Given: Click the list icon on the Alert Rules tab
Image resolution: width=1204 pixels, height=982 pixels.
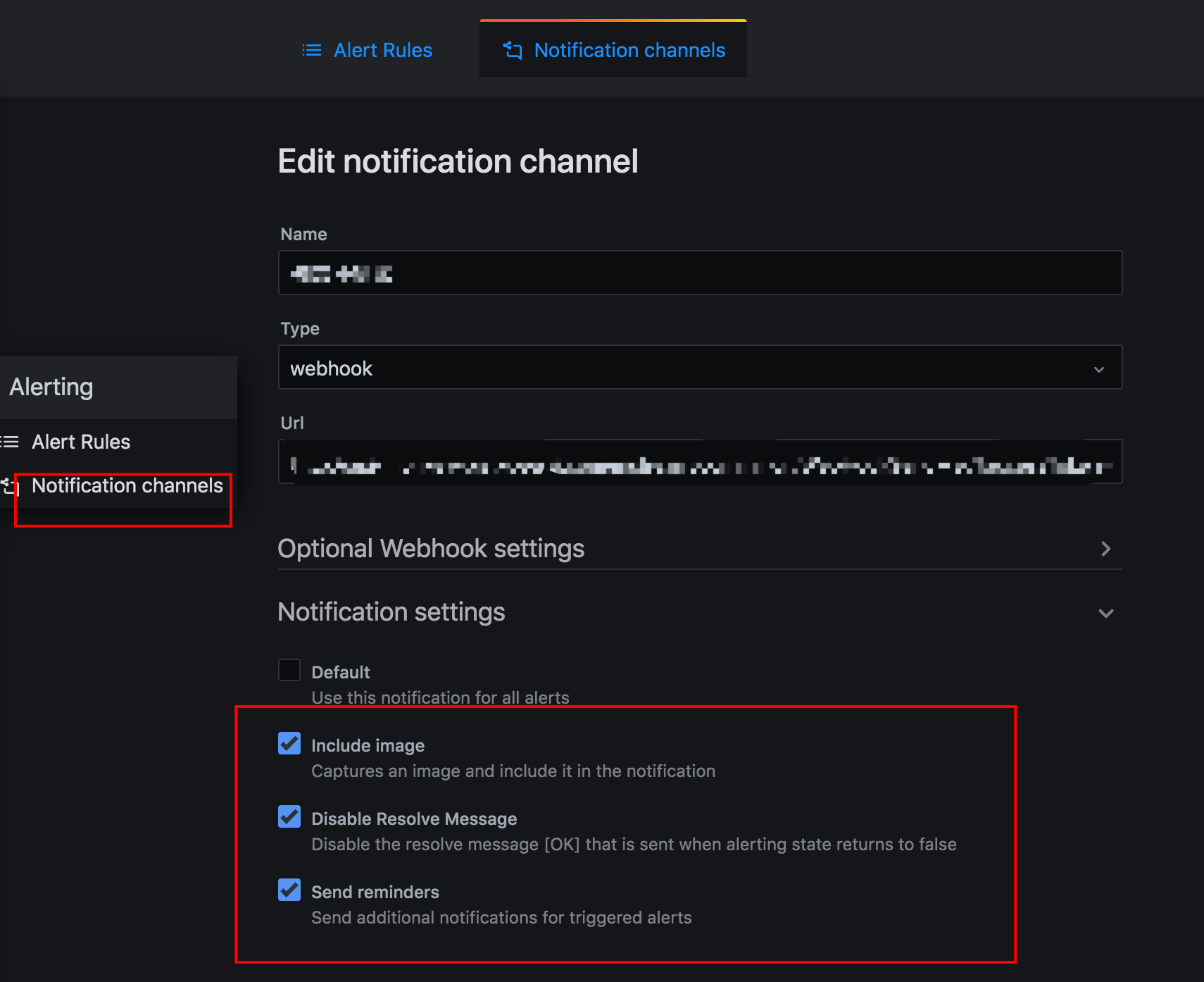Looking at the screenshot, I should click(312, 50).
